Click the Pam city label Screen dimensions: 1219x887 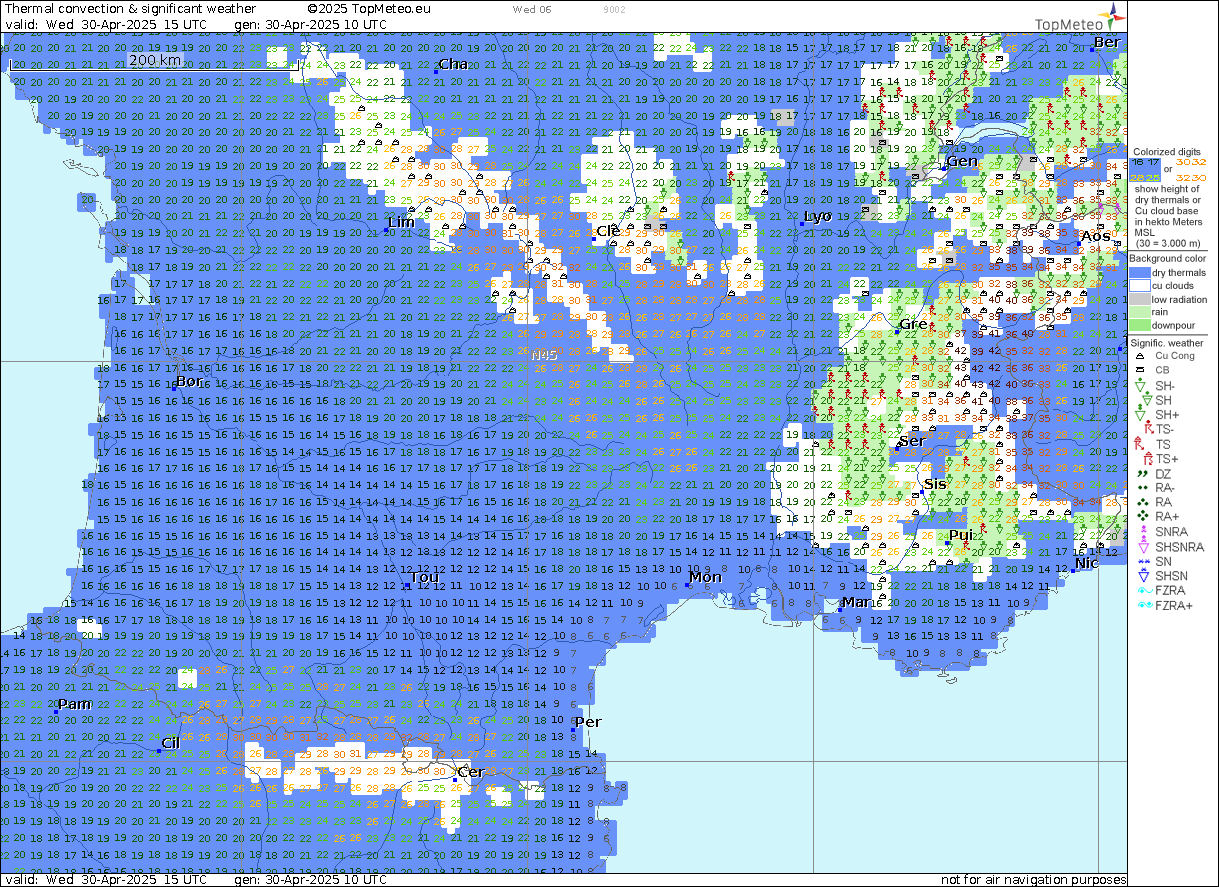75,704
